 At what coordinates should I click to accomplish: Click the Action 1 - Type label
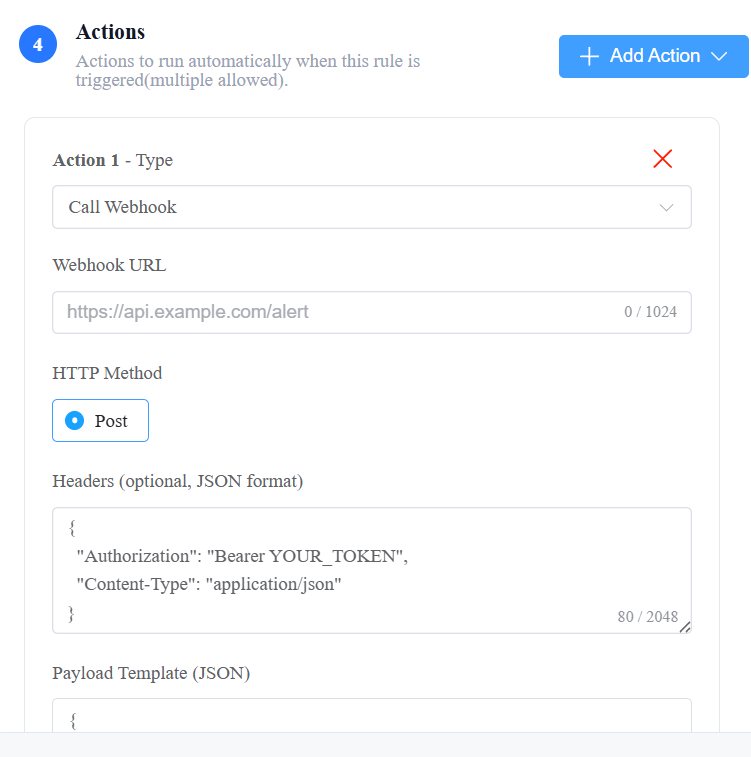click(x=112, y=160)
